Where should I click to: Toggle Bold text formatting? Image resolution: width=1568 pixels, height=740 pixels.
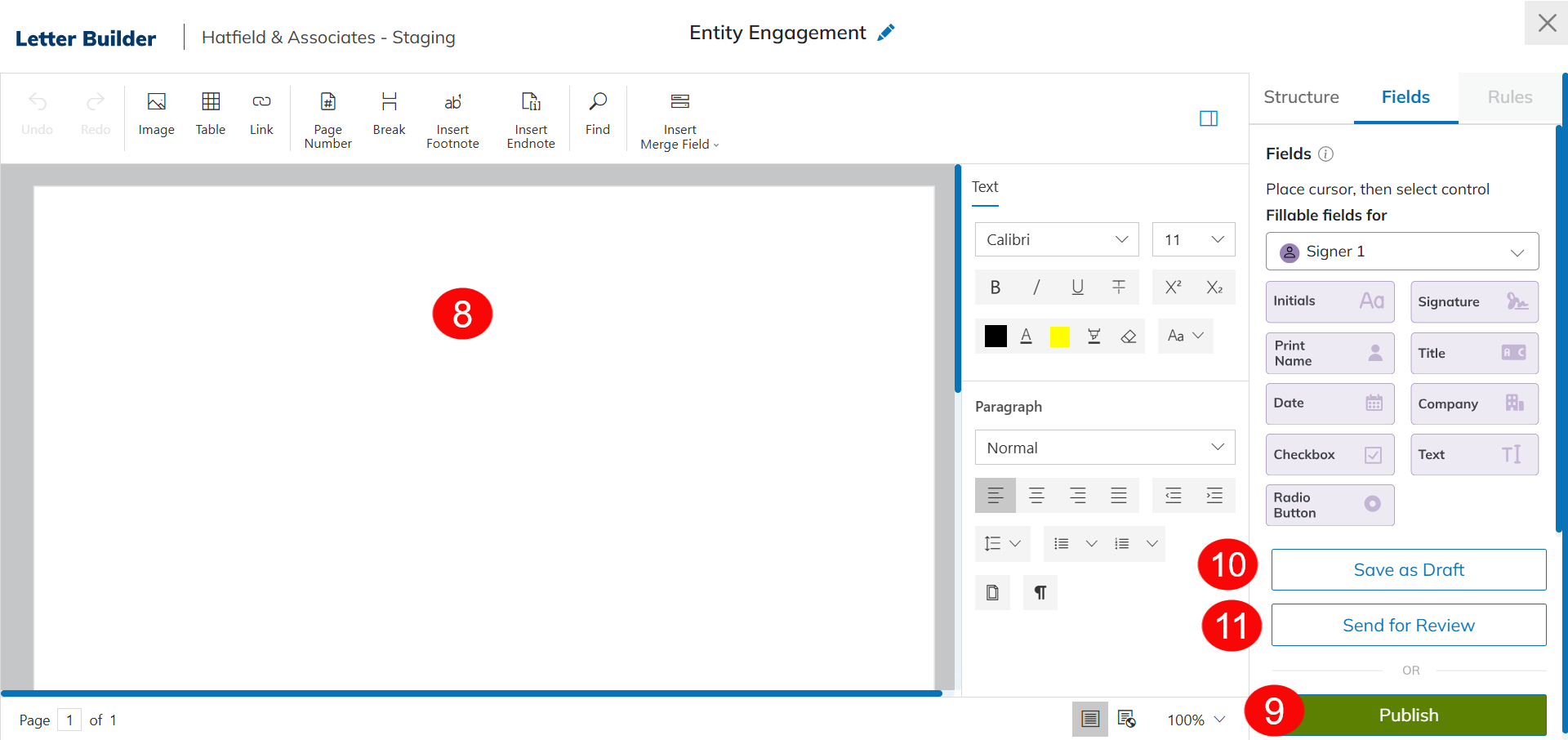click(995, 288)
